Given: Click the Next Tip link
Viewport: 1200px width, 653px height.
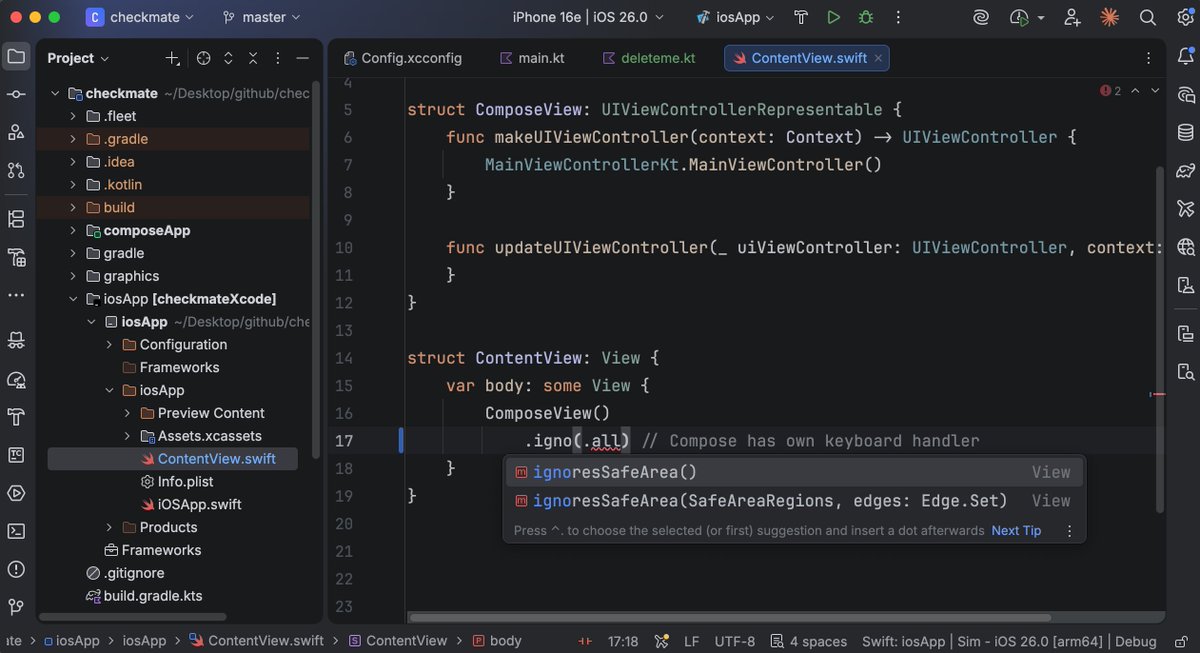Looking at the screenshot, I should 1016,531.
